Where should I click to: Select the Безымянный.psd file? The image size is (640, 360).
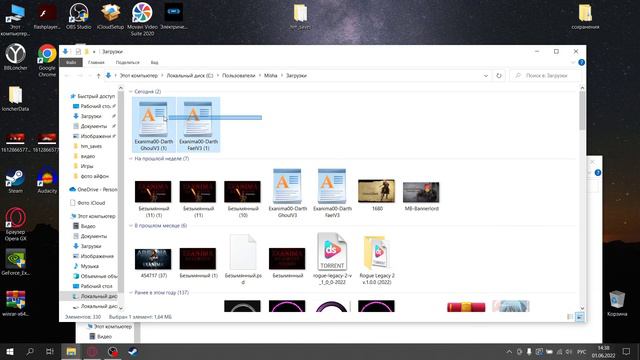pyautogui.click(x=242, y=259)
